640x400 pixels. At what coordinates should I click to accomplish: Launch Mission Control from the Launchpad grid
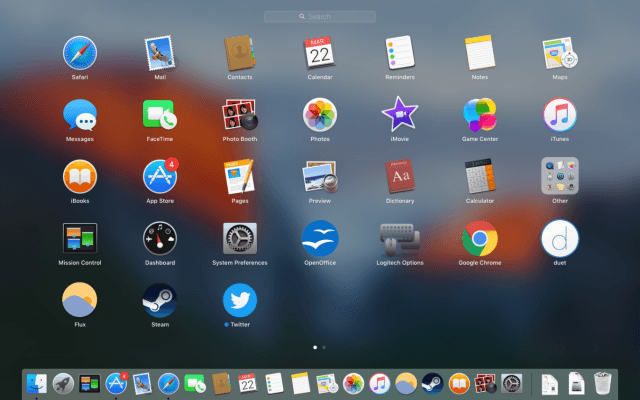[80, 238]
